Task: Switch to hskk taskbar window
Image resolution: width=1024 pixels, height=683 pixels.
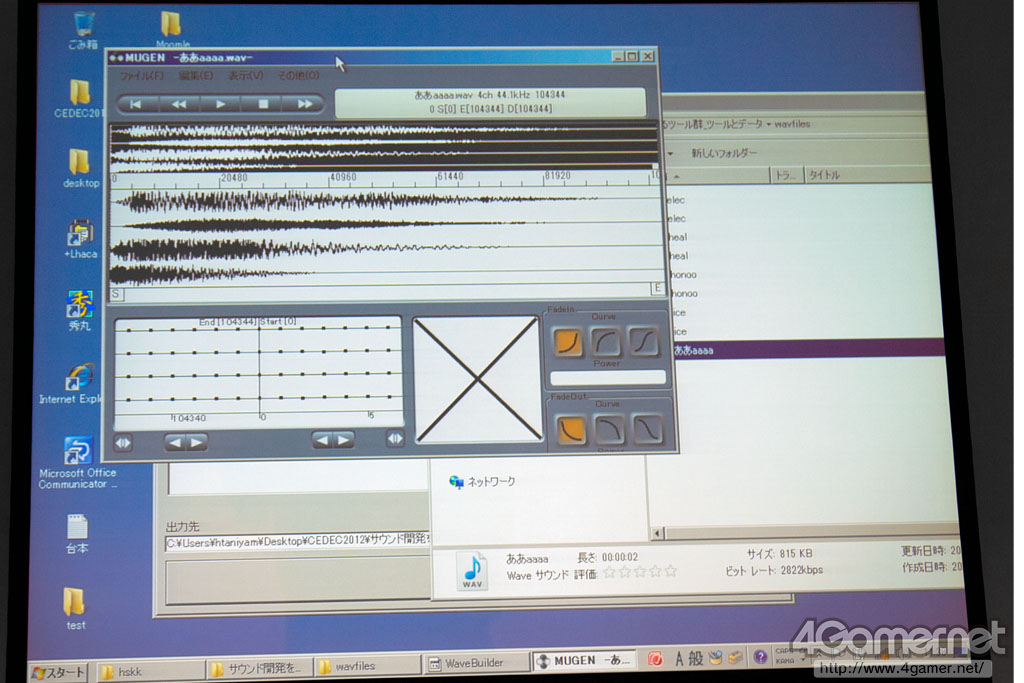Action: click(x=149, y=671)
